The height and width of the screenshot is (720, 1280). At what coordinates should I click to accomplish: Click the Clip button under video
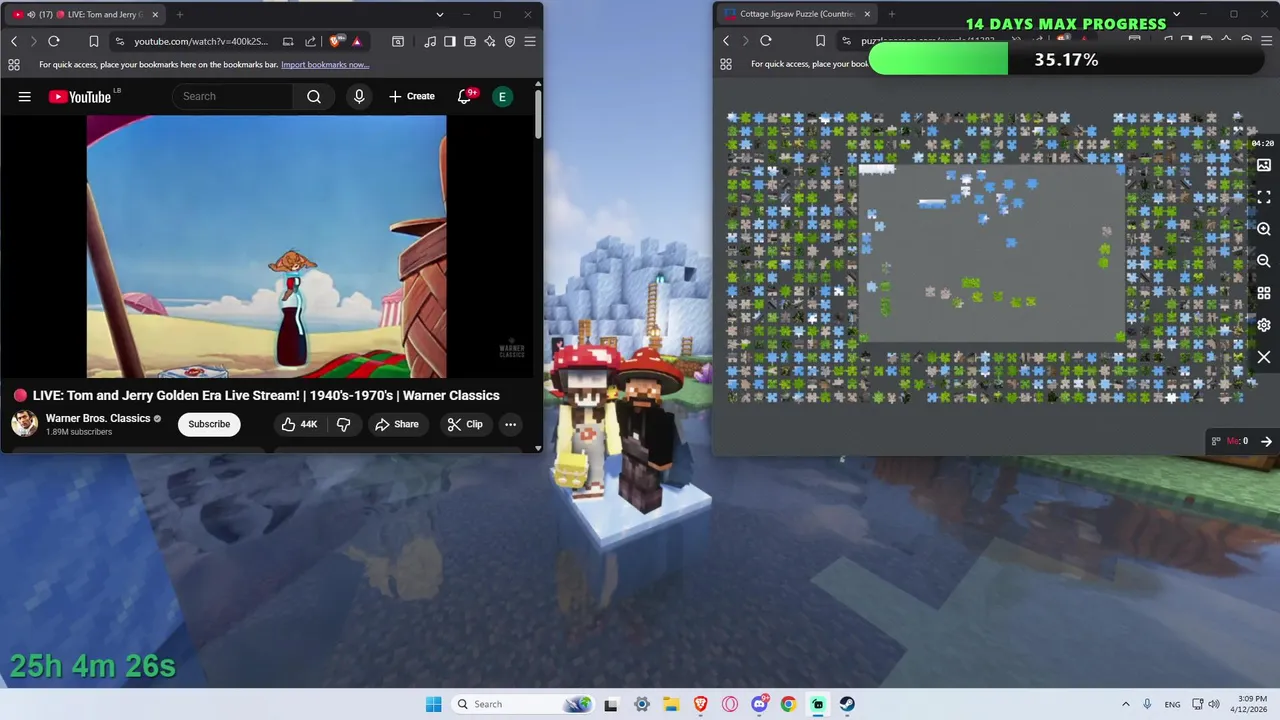pyautogui.click(x=465, y=424)
